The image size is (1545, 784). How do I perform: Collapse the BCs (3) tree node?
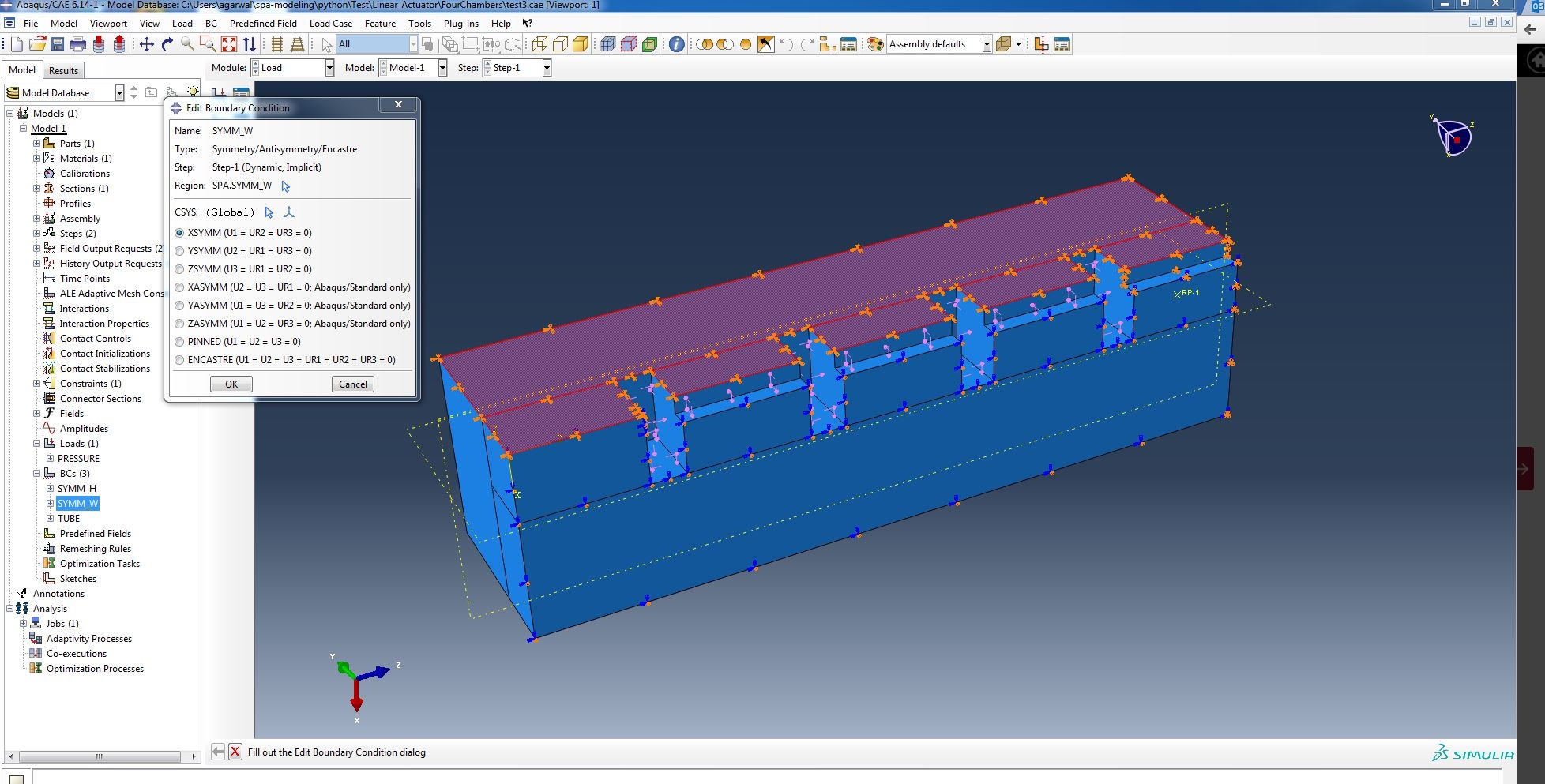tap(36, 474)
